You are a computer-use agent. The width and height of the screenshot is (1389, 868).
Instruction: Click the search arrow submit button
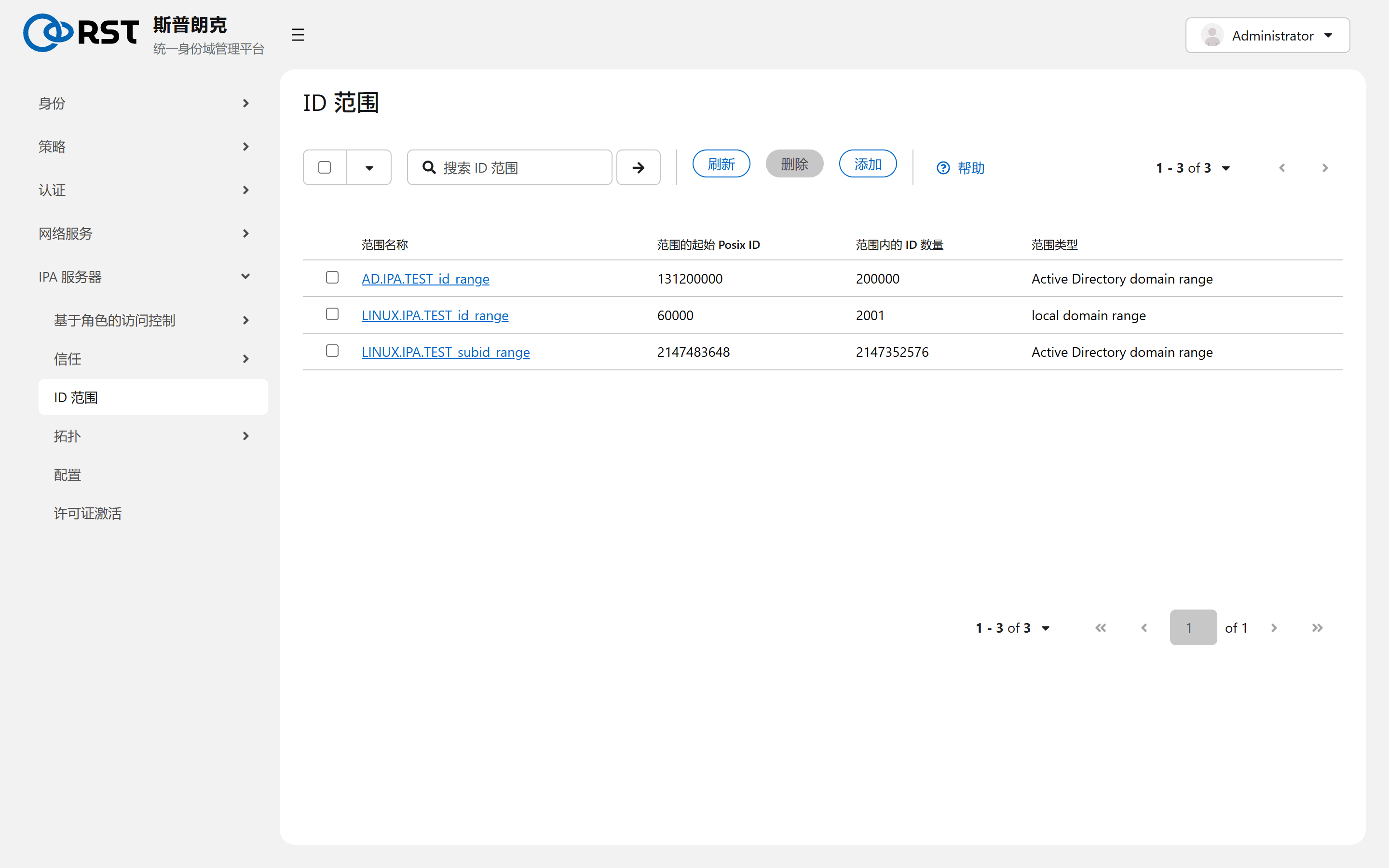click(x=638, y=168)
